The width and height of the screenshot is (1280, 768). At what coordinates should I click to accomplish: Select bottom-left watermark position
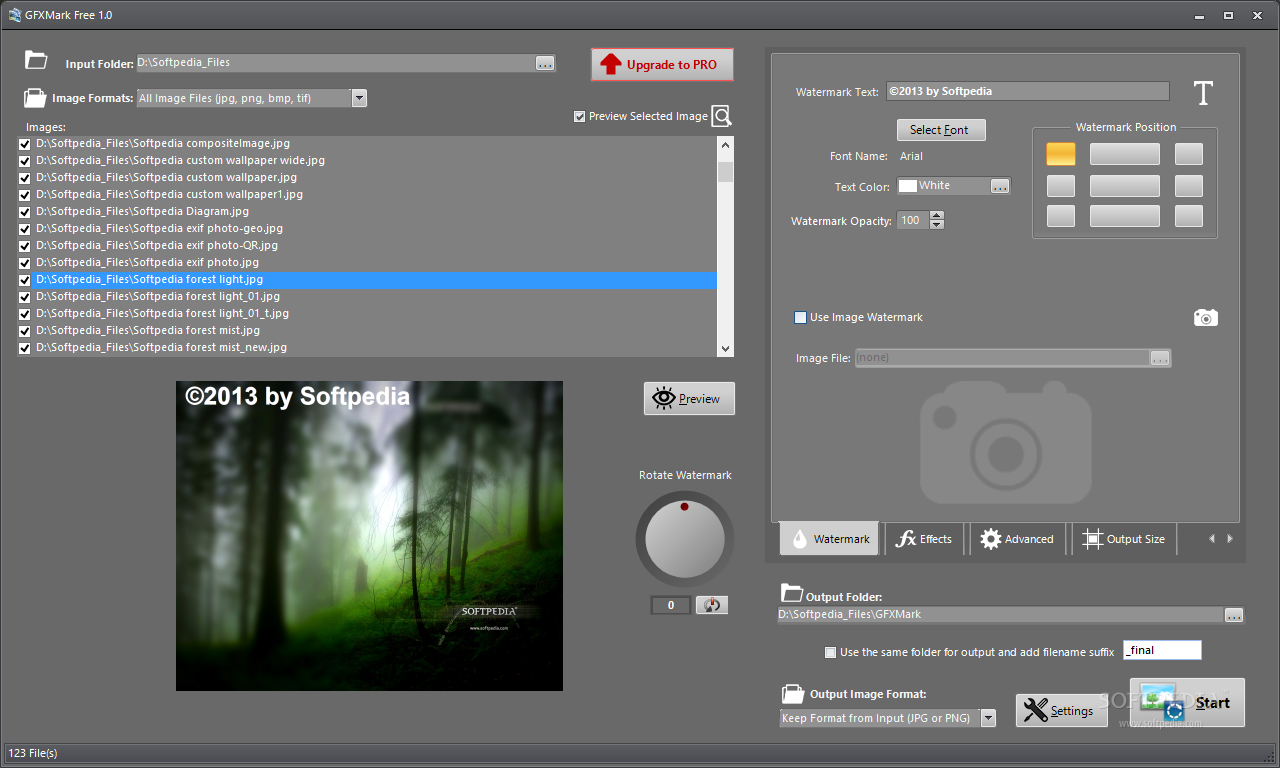tap(1061, 216)
